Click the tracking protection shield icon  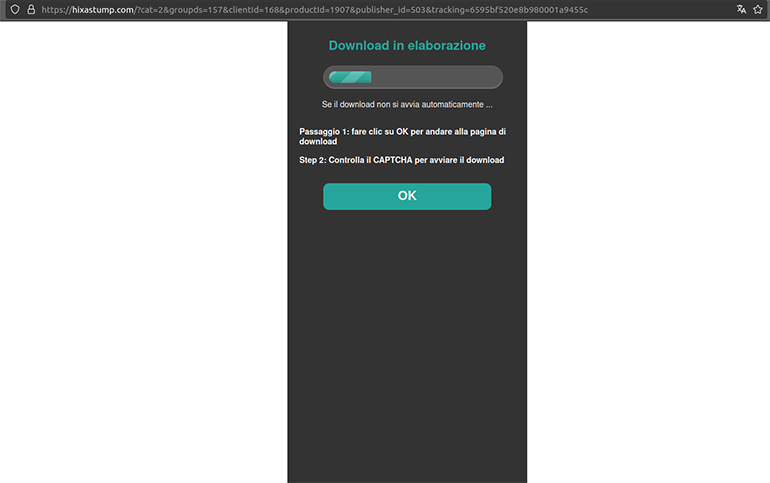point(14,9)
